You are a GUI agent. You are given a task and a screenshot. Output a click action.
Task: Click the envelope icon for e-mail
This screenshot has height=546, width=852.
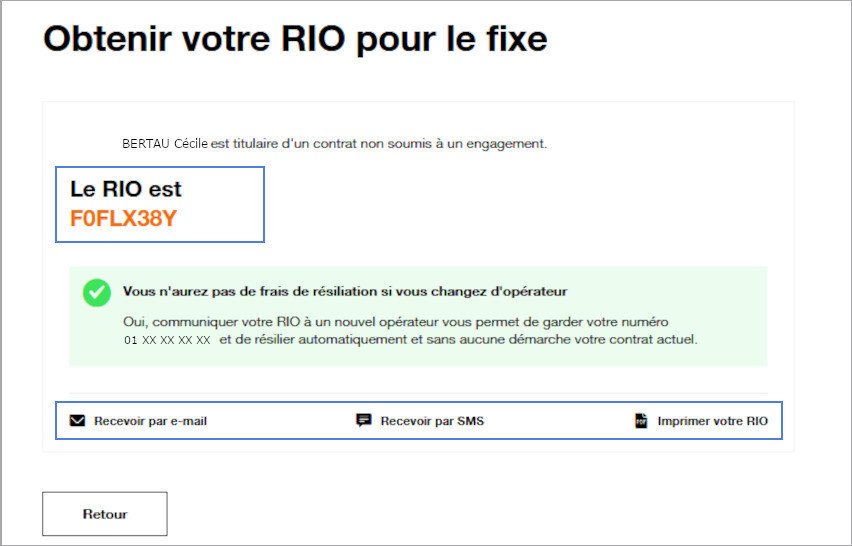point(77,421)
